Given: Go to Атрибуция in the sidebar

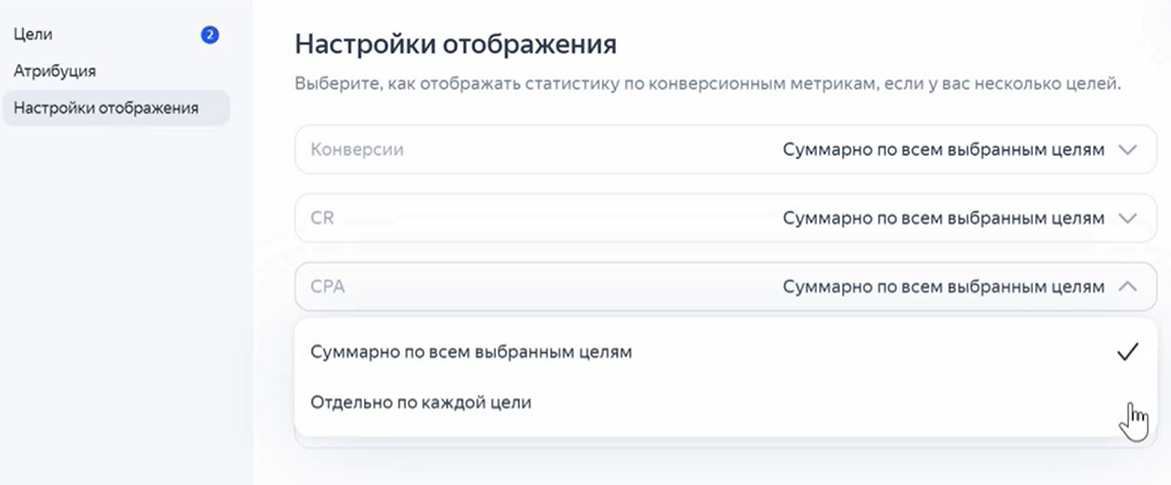Looking at the screenshot, I should click(x=55, y=72).
